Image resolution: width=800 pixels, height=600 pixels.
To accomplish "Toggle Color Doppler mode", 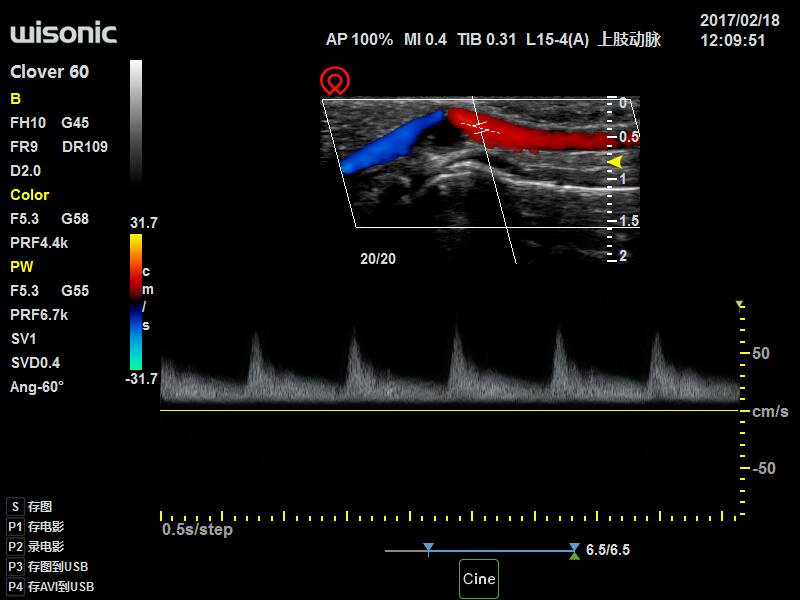I will tap(29, 195).
